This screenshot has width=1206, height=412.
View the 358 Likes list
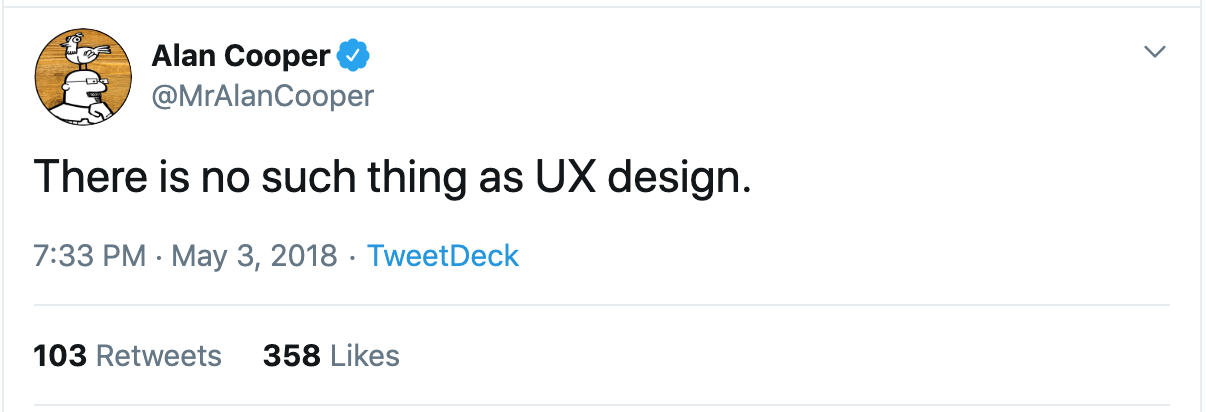coord(331,355)
